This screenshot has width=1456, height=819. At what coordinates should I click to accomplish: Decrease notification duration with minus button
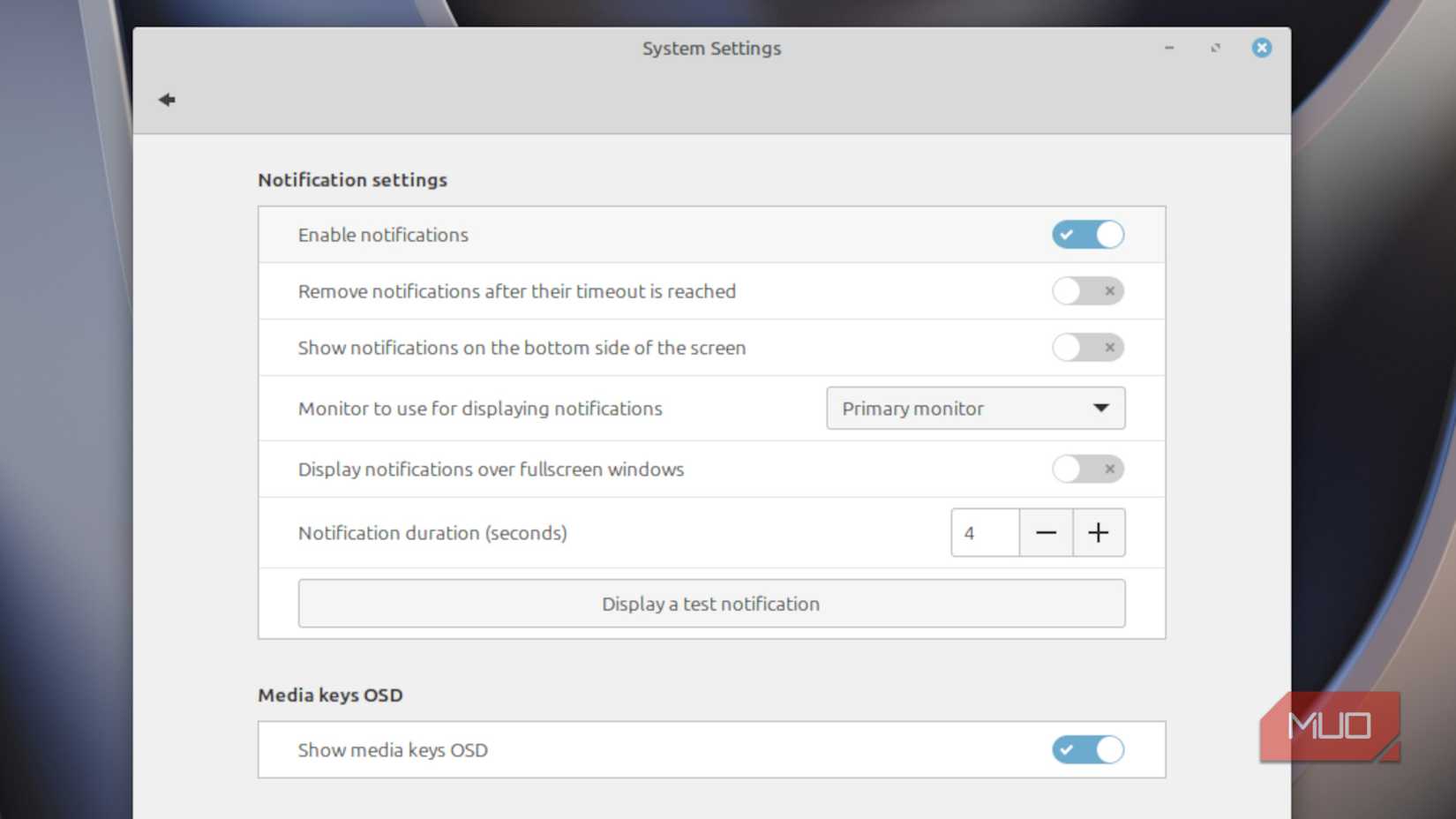(x=1046, y=533)
